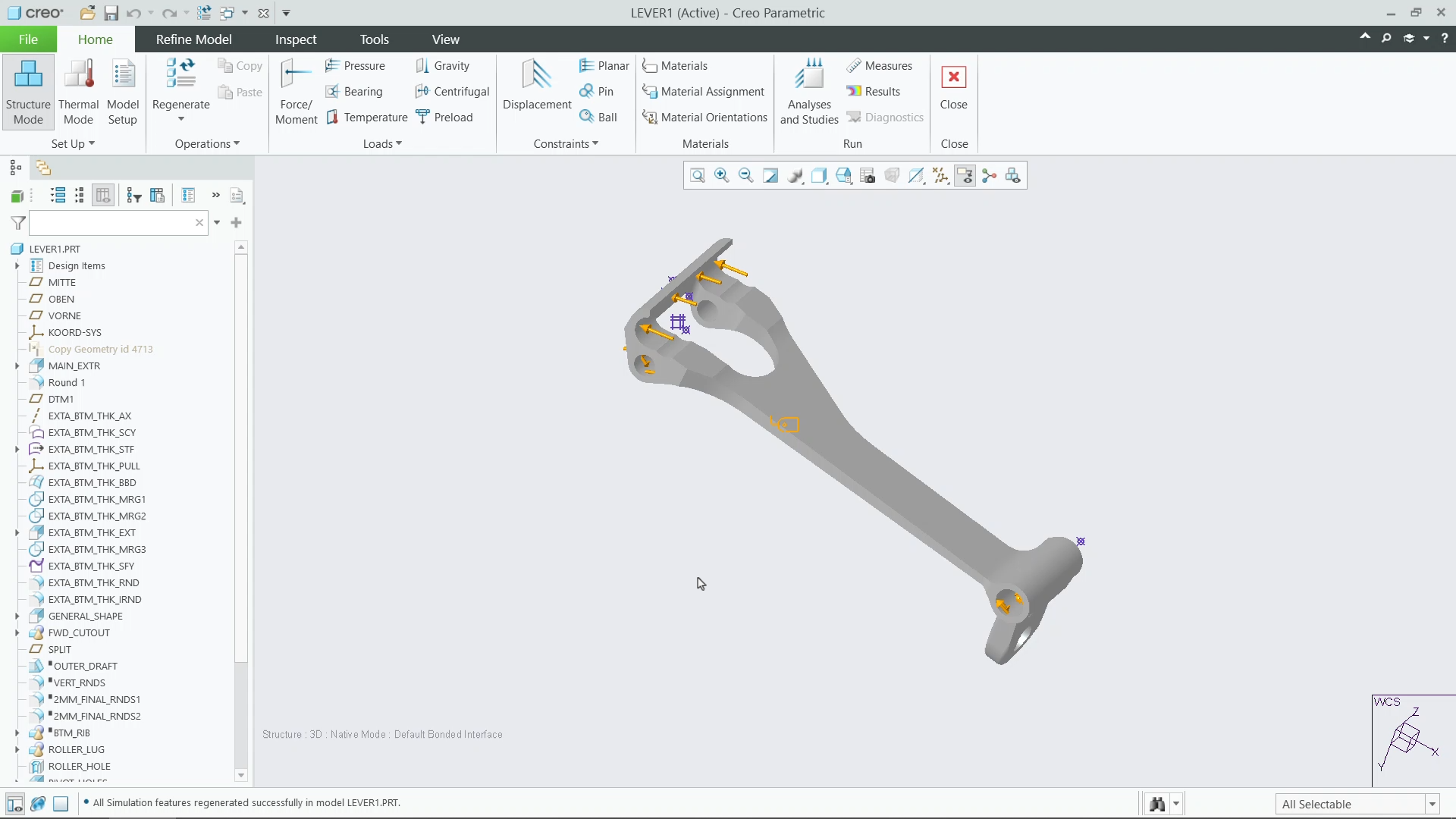Switch to the Refine Model tab
Viewport: 1456px width, 819px height.
pos(193,39)
